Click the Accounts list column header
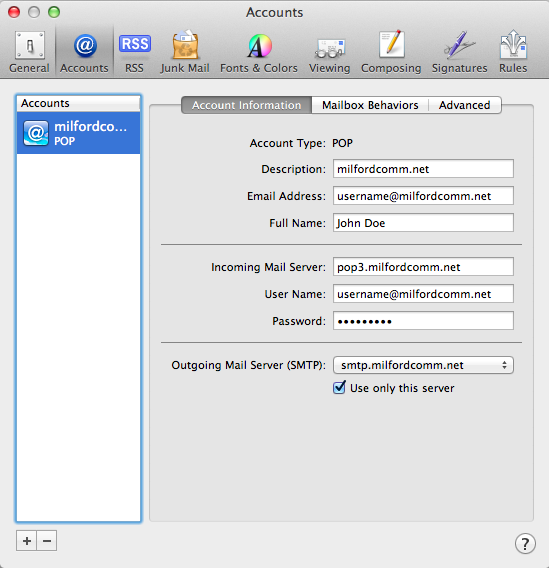This screenshot has height=568, width=549. 78,103
